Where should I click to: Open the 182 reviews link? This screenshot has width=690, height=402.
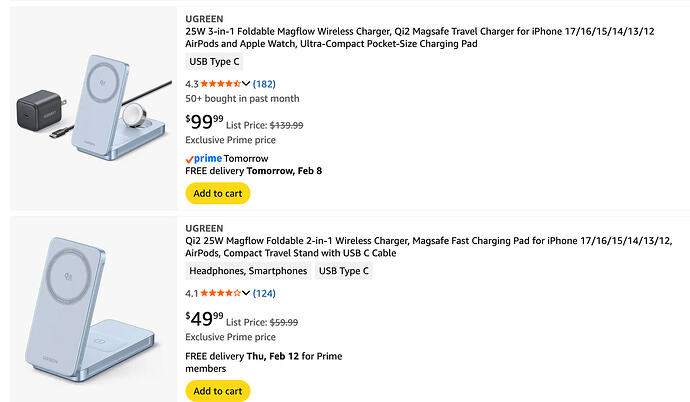click(x=265, y=83)
